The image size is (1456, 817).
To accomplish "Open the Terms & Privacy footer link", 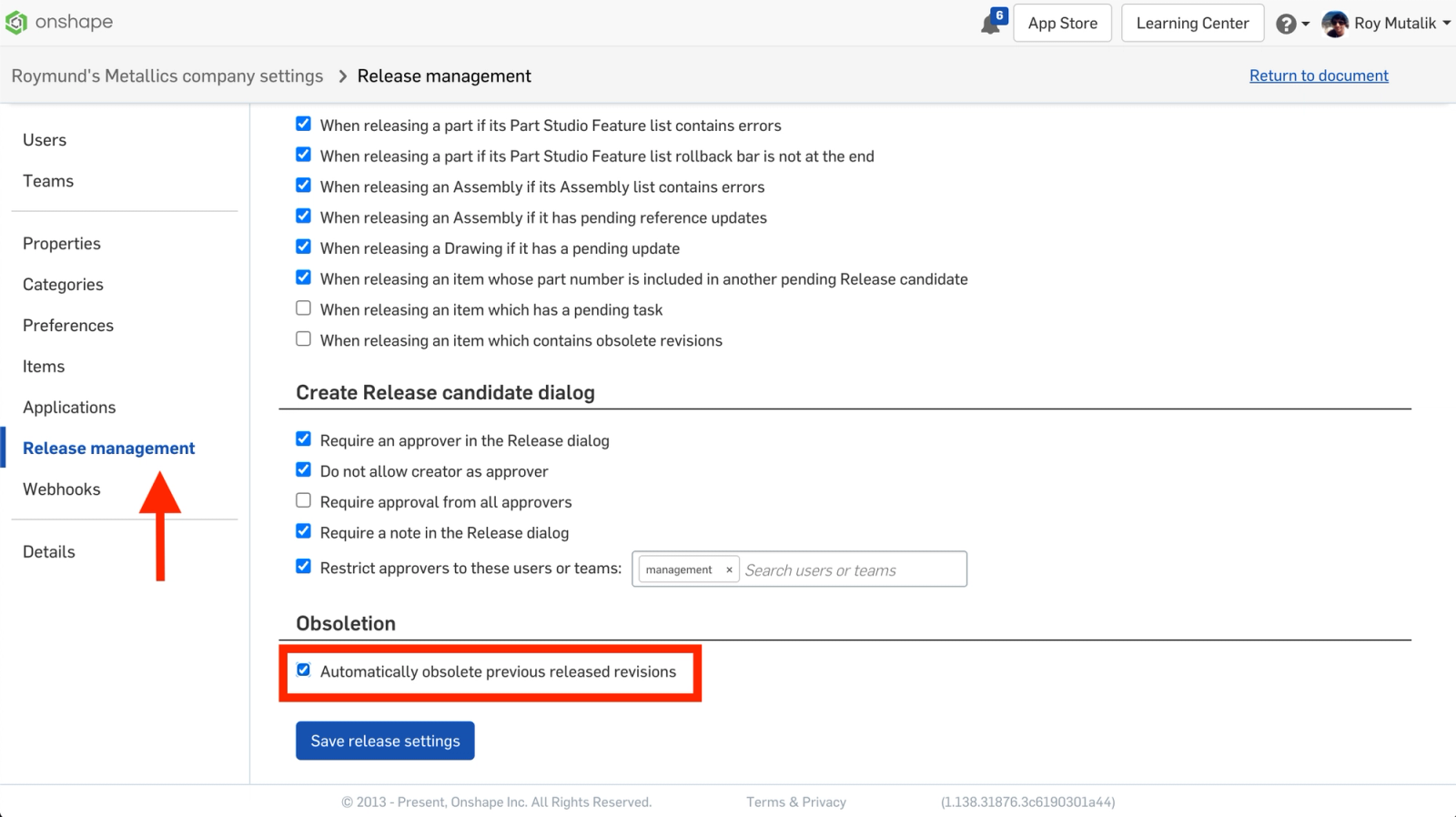I will [x=796, y=802].
